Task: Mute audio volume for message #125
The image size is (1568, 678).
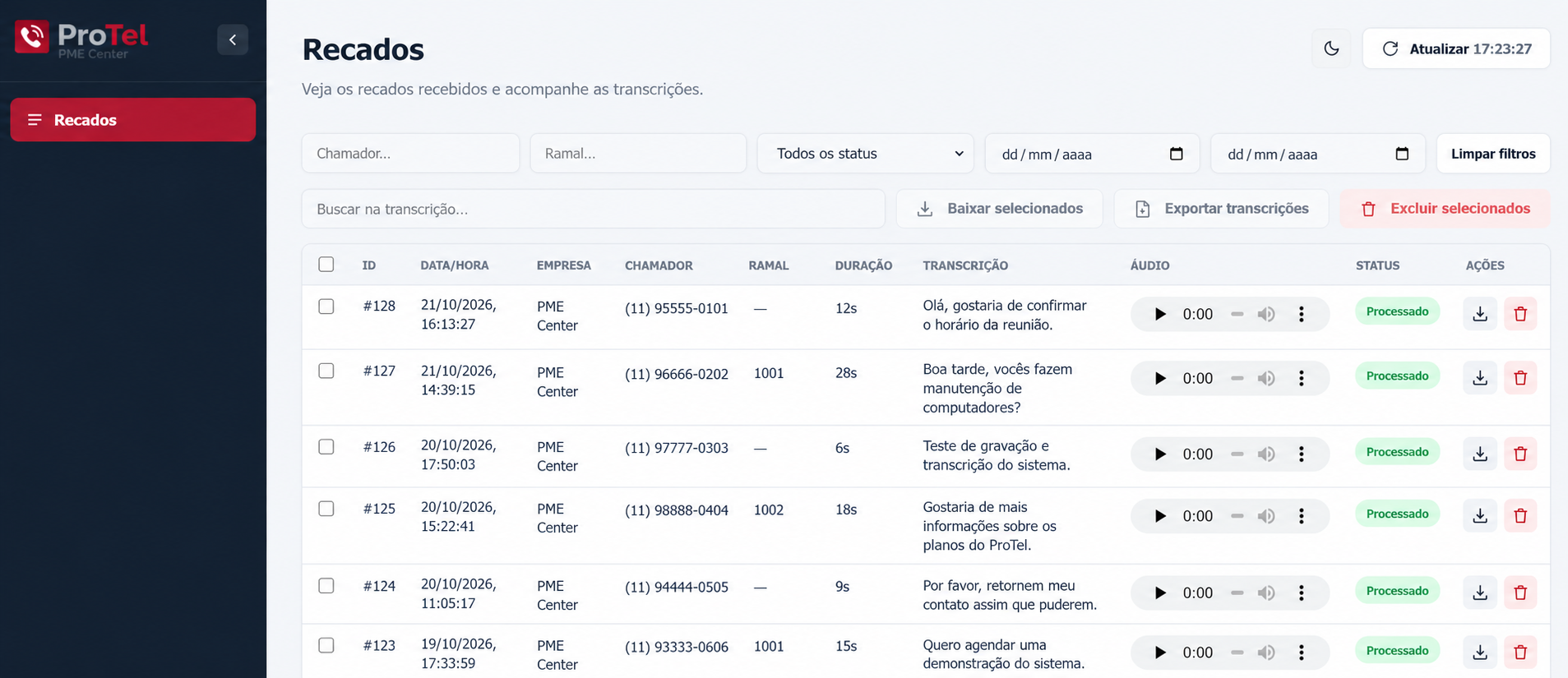Action: coord(1266,516)
